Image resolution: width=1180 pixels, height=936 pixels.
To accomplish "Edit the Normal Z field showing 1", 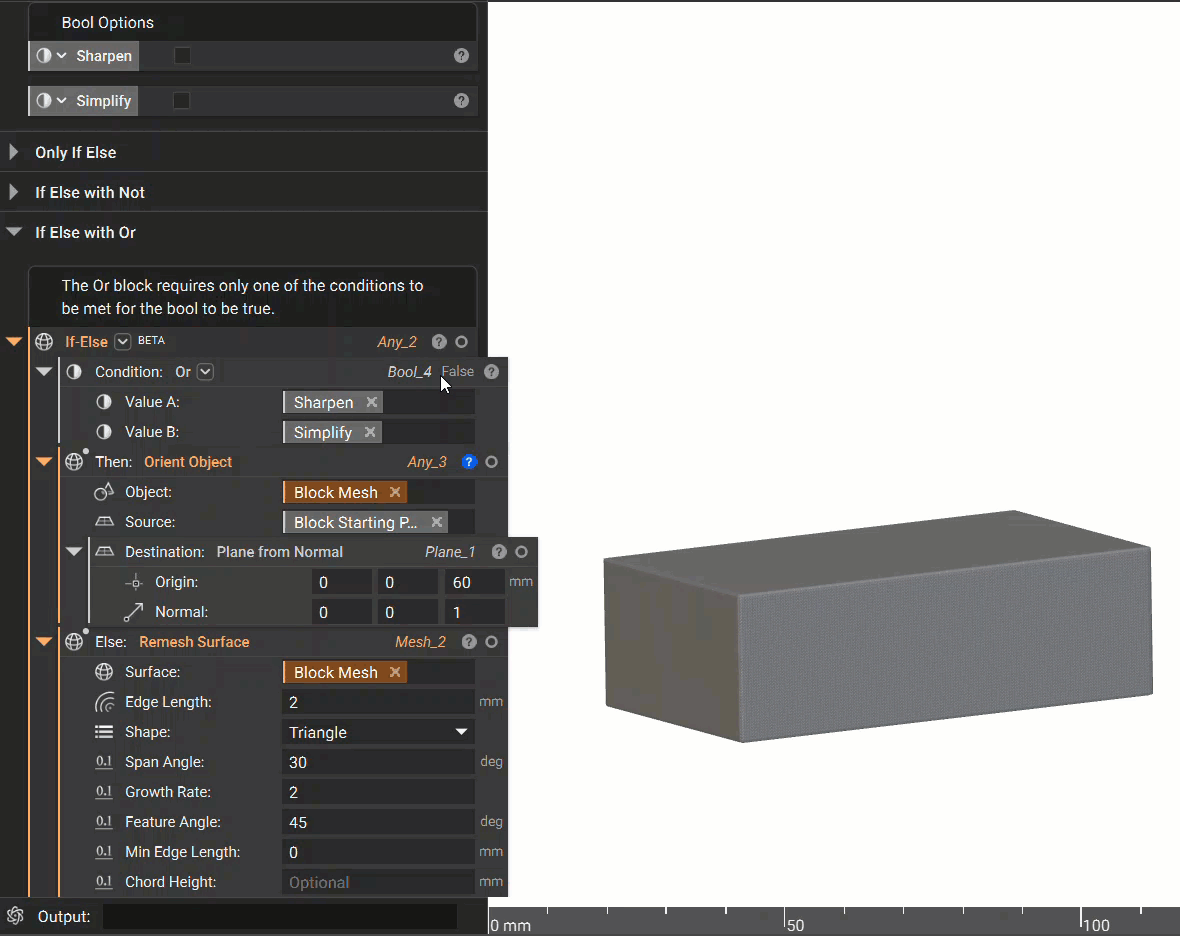I will (x=475, y=612).
